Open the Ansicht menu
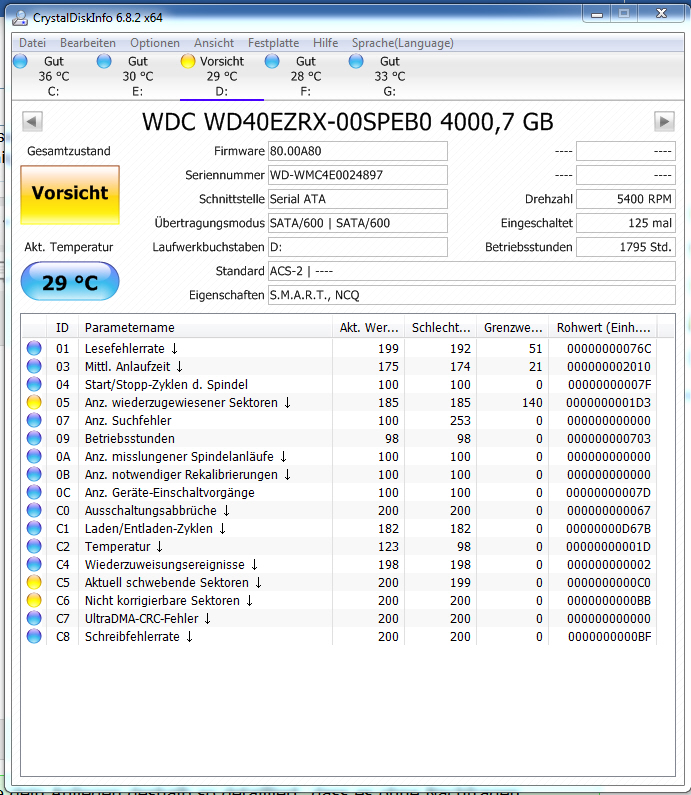 tap(214, 43)
